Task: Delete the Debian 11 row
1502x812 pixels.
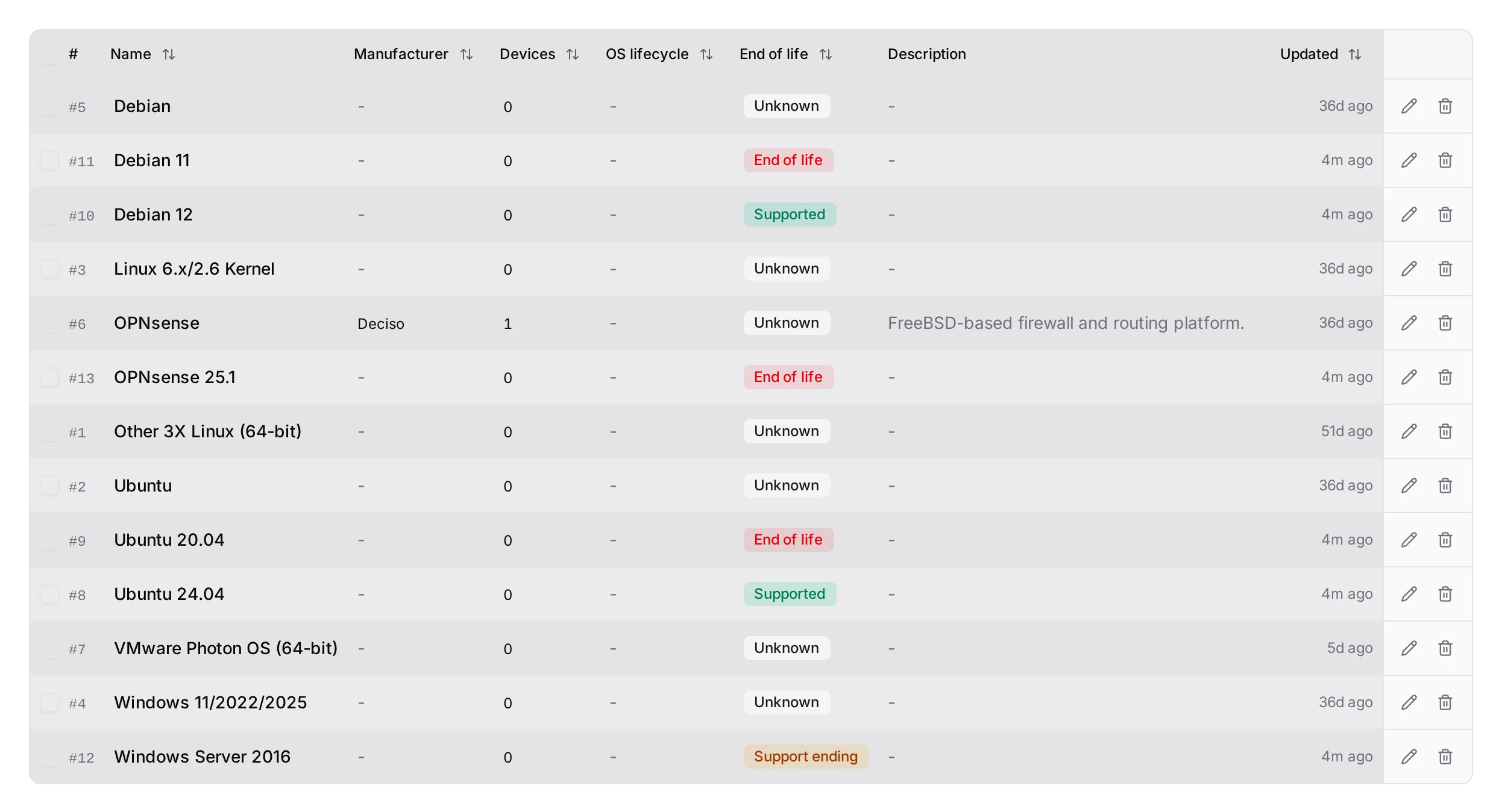Action: [1445, 160]
